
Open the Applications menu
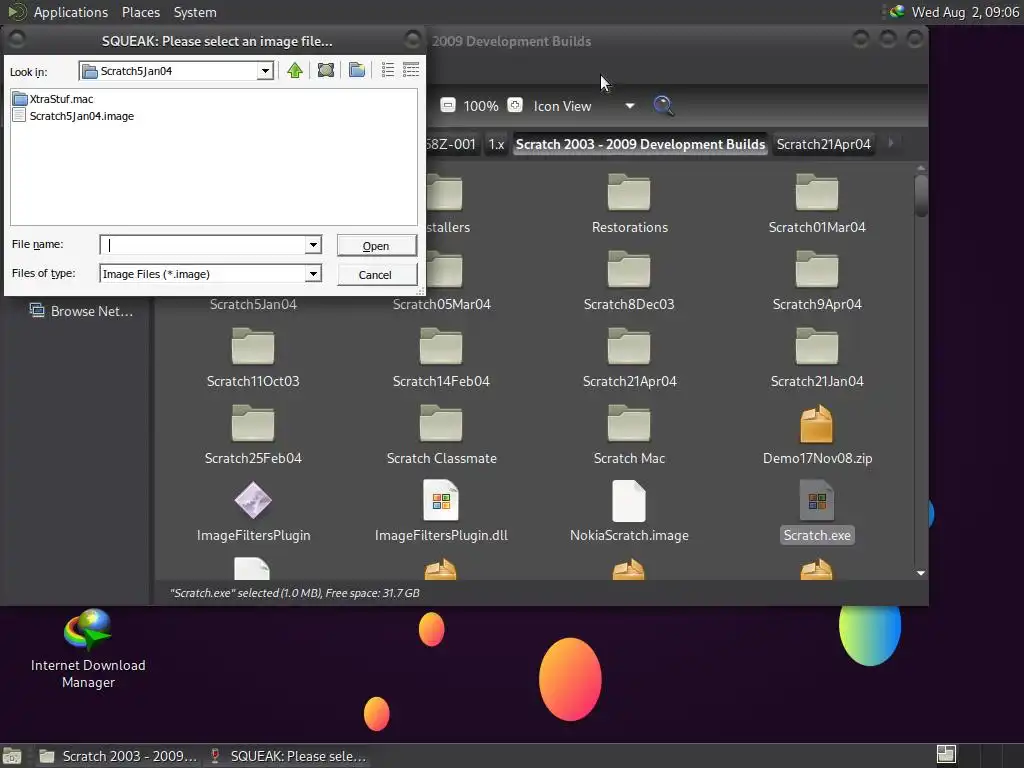click(x=71, y=12)
